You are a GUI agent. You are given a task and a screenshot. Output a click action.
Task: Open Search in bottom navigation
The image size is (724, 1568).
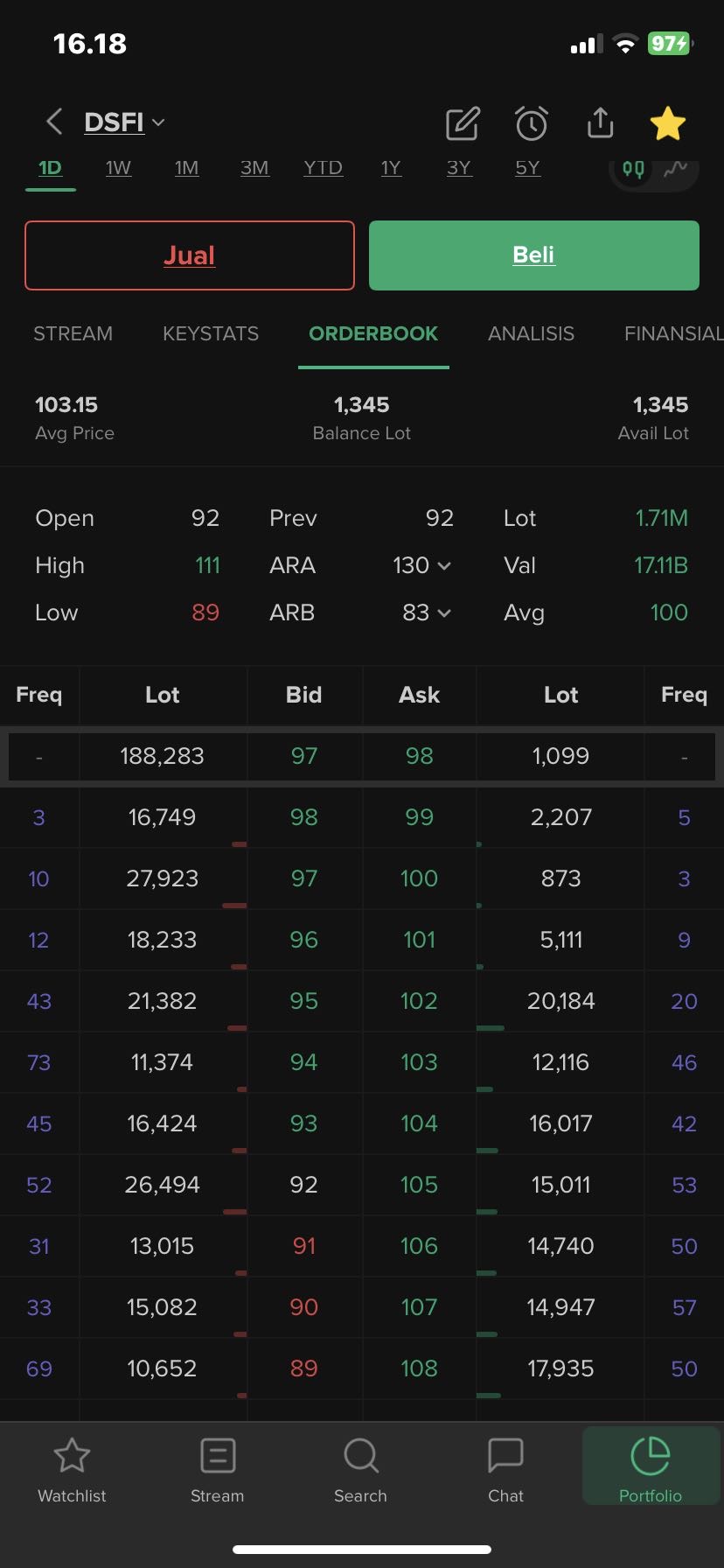click(360, 1470)
